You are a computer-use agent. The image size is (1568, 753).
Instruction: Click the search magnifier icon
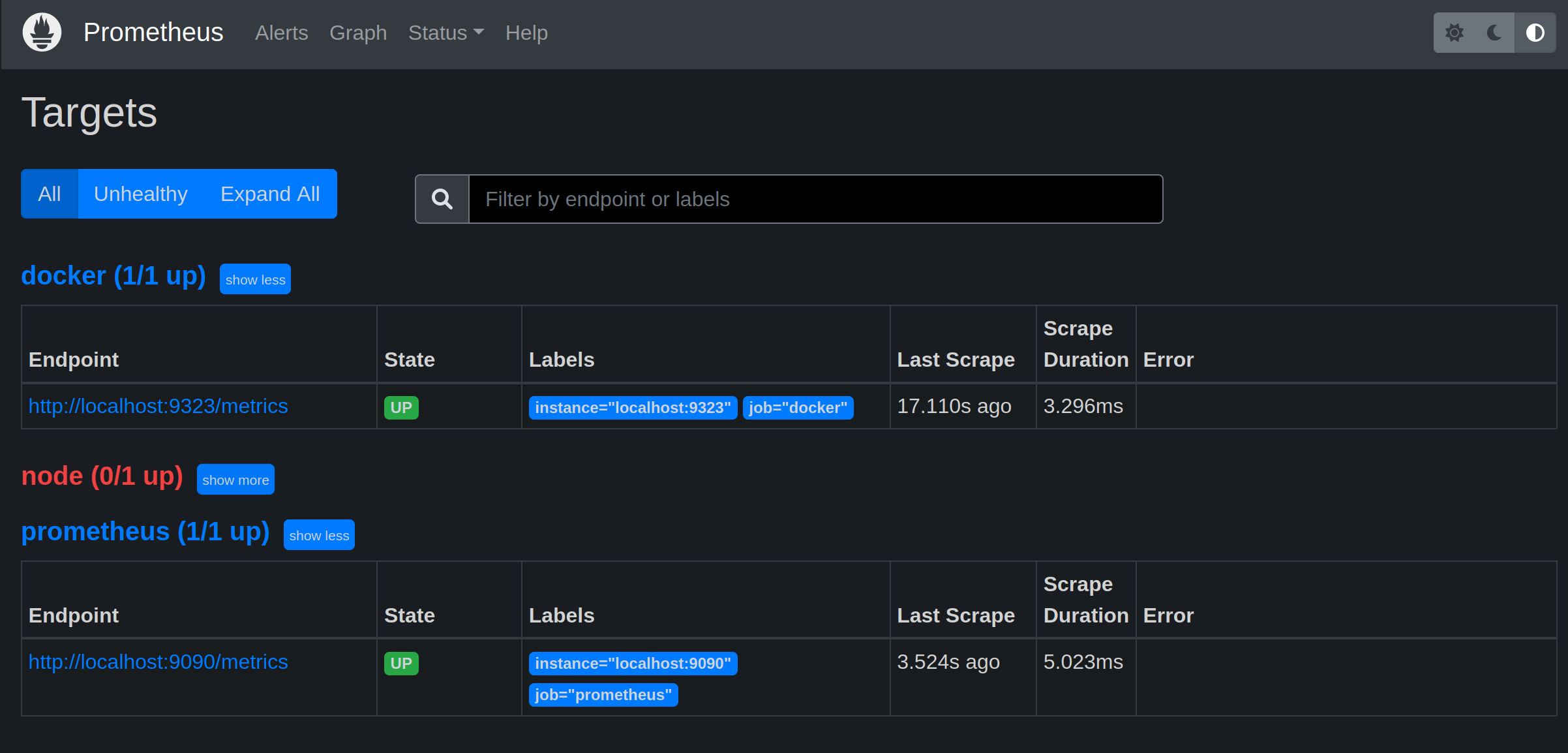click(x=442, y=198)
